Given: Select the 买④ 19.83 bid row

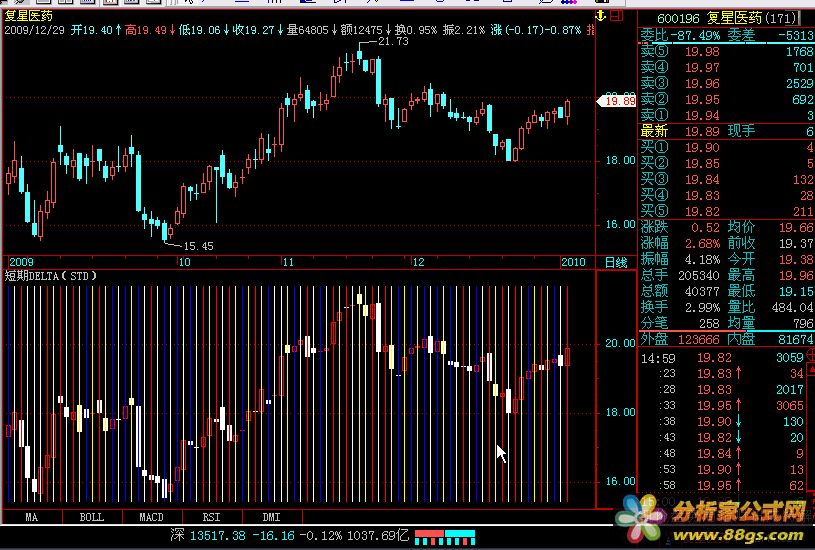Looking at the screenshot, I should tap(727, 195).
